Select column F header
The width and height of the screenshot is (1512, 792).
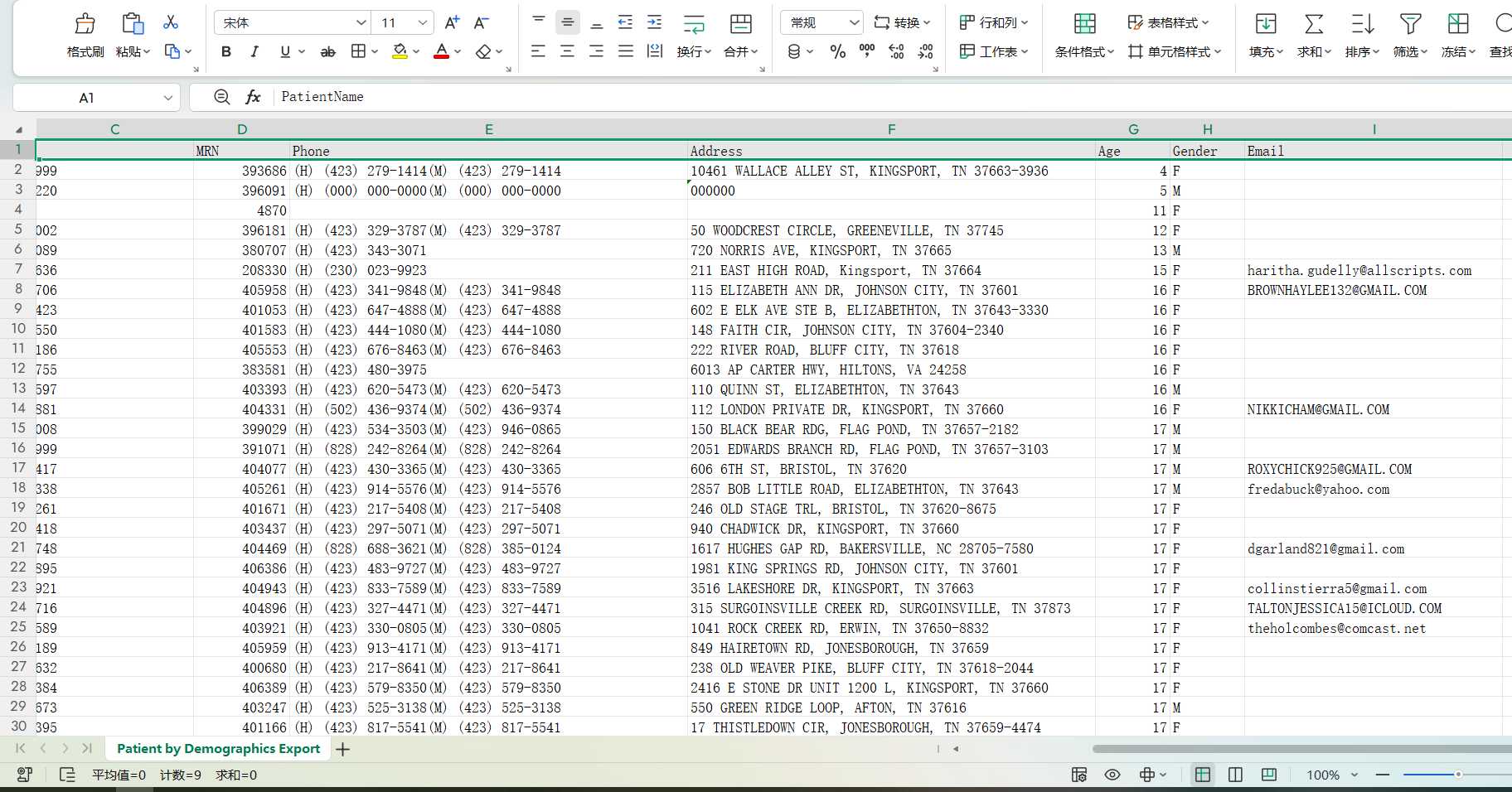[891, 129]
